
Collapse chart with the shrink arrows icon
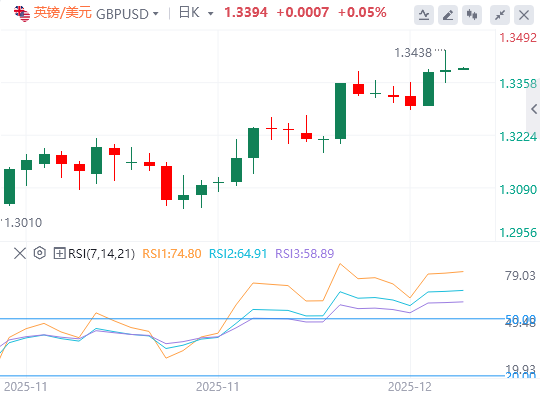[x=500, y=15]
